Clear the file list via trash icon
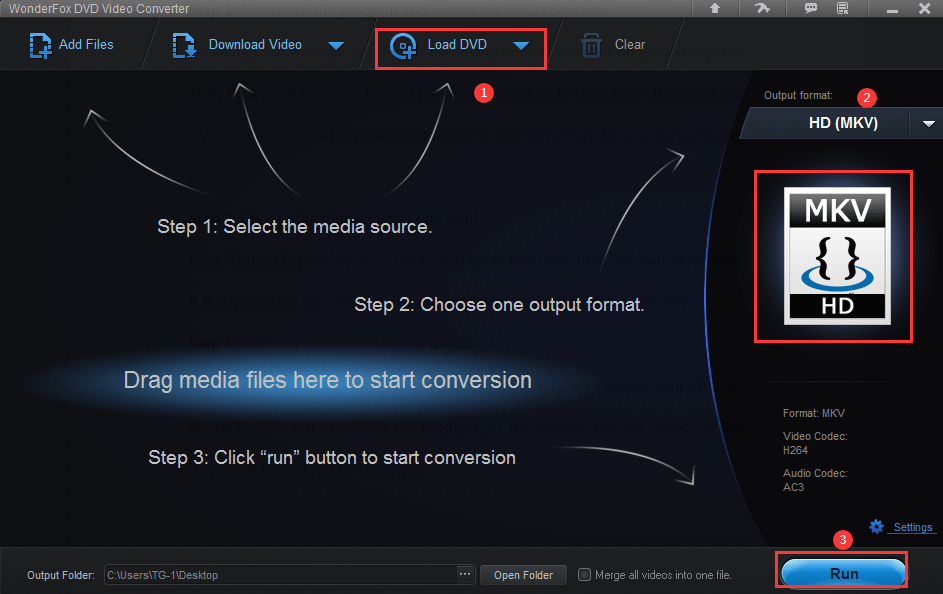The height and width of the screenshot is (594, 943). (x=591, y=45)
